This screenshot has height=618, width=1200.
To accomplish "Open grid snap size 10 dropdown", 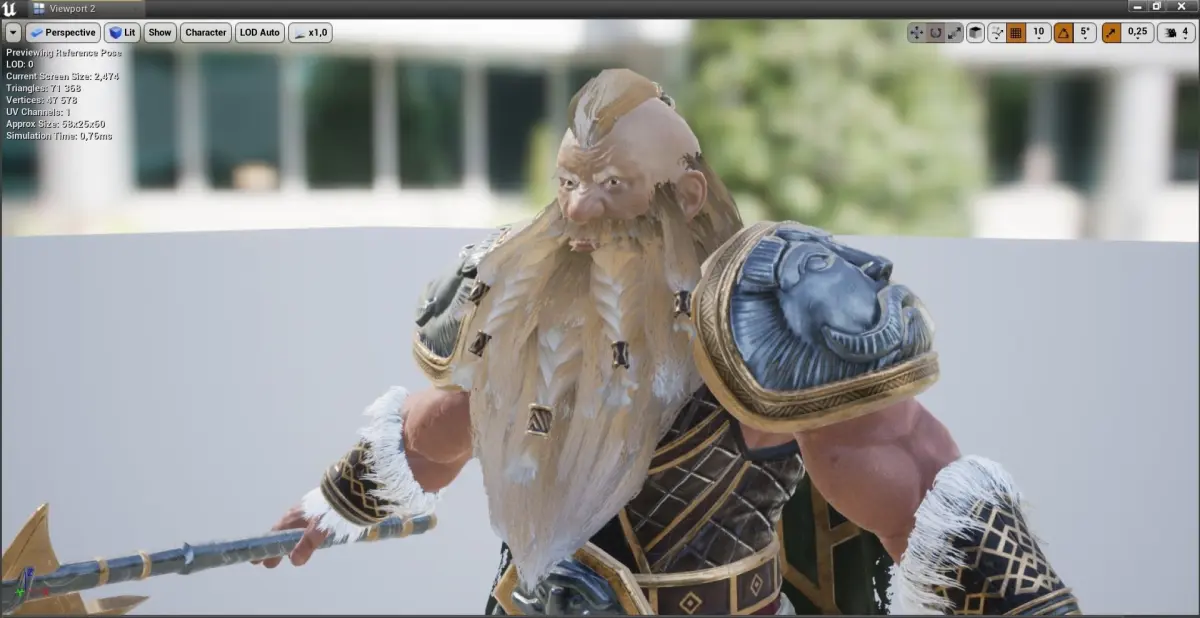I will [1039, 33].
